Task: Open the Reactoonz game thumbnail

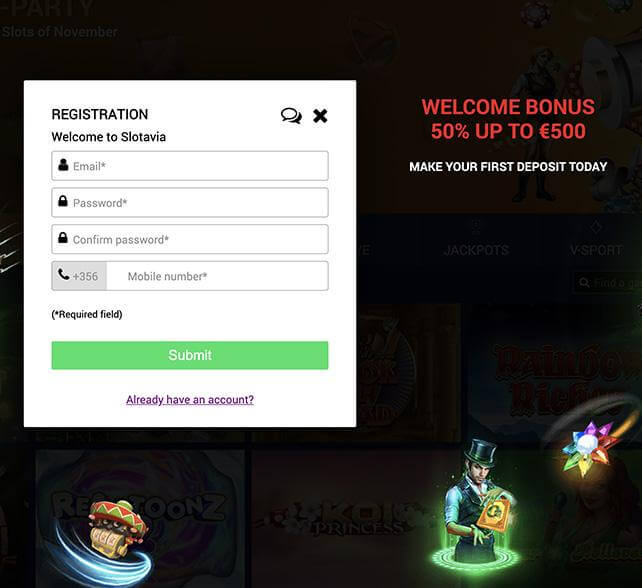Action: pos(140,518)
